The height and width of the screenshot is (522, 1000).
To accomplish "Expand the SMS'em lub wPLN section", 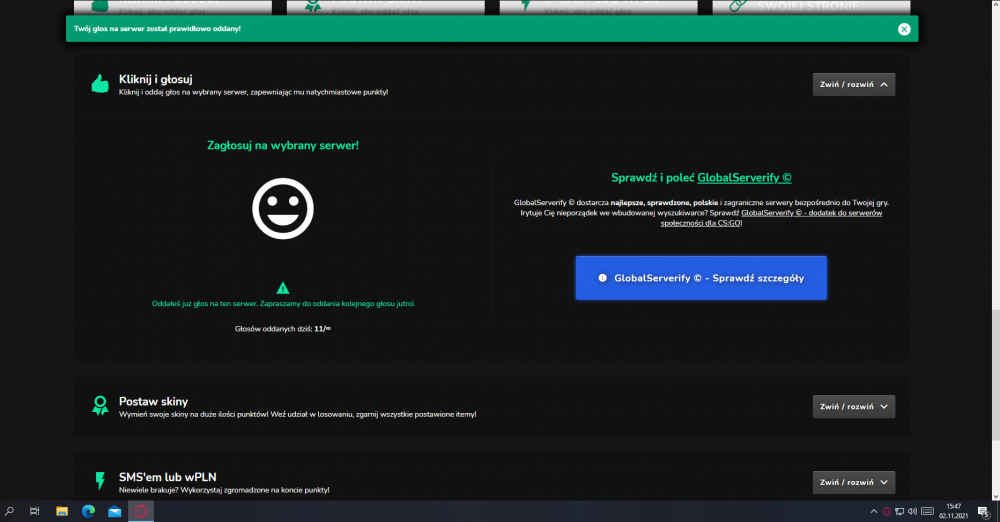I will point(853,482).
